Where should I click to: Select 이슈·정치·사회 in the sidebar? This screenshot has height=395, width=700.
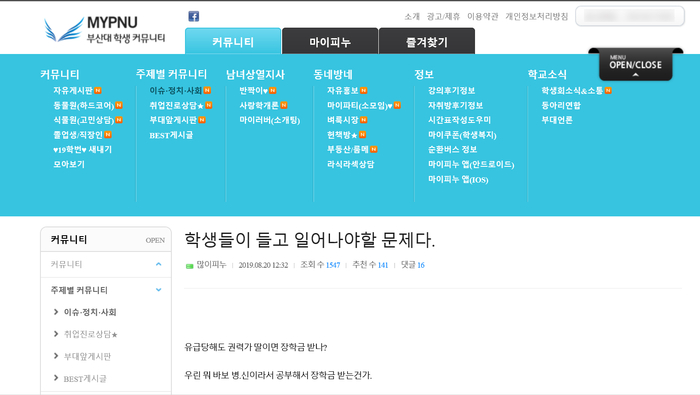tap(90, 312)
